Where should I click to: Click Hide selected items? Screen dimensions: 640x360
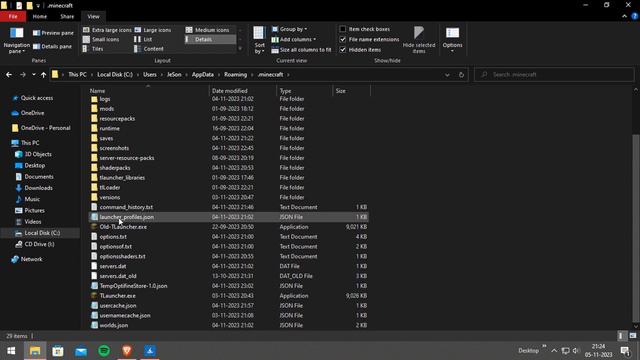[x=419, y=40]
